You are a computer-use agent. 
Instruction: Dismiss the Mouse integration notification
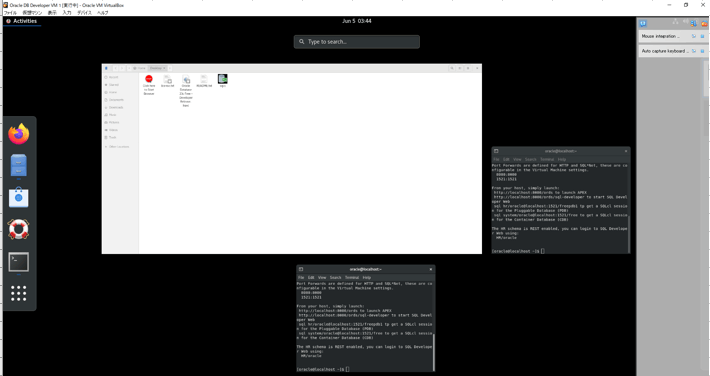pyautogui.click(x=703, y=36)
